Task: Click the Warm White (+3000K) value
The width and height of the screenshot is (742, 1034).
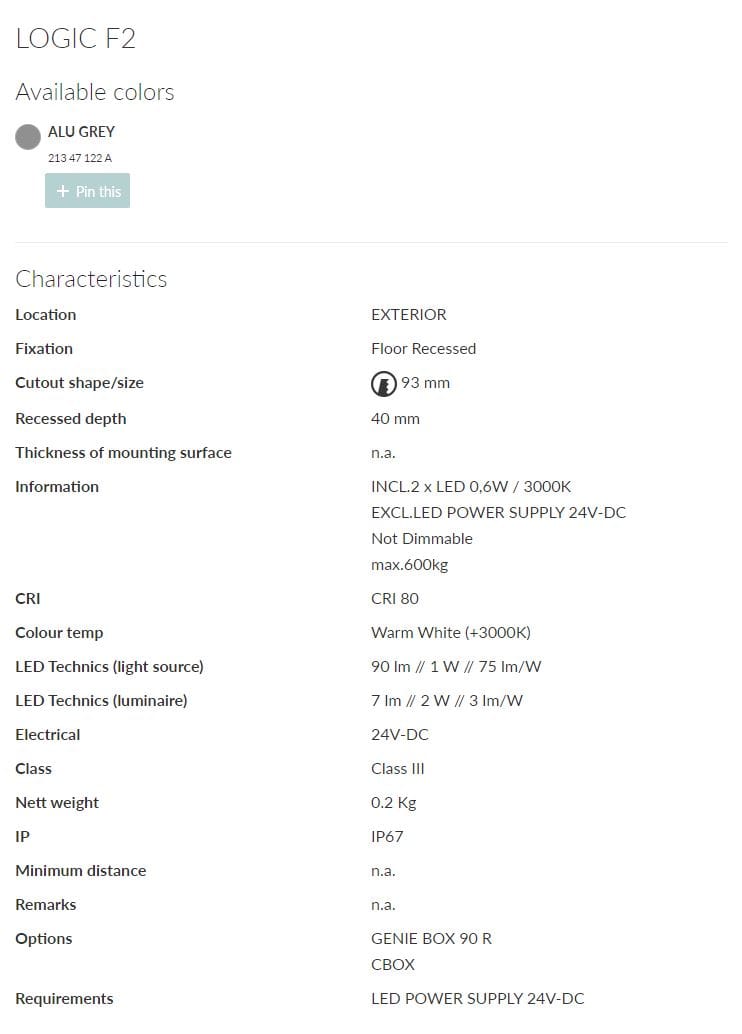Action: pyautogui.click(x=450, y=632)
